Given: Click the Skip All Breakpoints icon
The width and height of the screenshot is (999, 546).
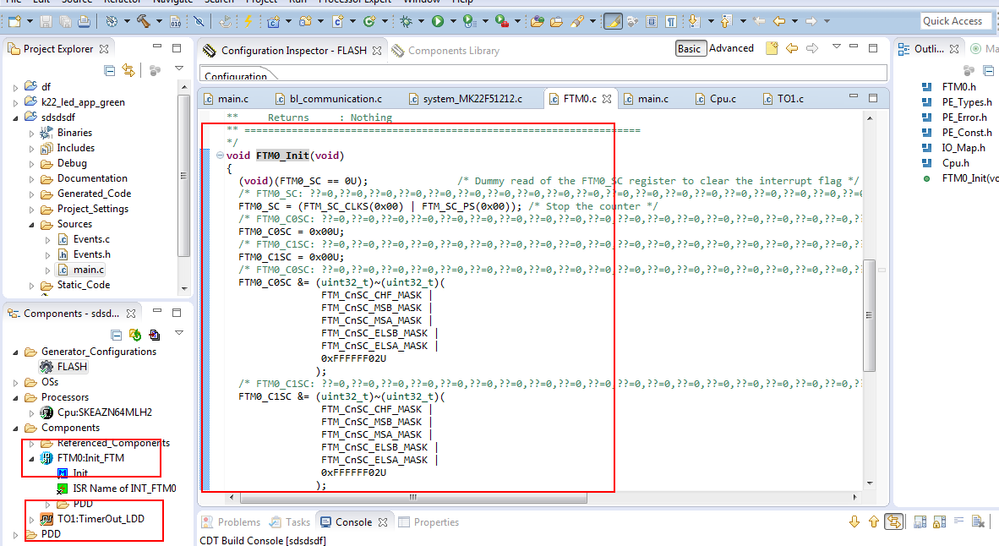Looking at the screenshot, I should pyautogui.click(x=199, y=22).
